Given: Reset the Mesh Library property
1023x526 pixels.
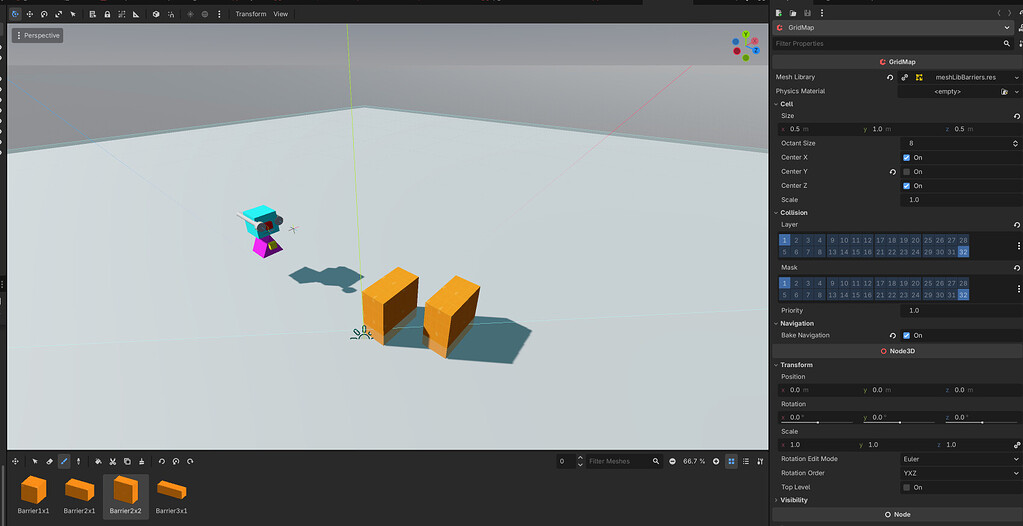Looking at the screenshot, I should click(890, 77).
